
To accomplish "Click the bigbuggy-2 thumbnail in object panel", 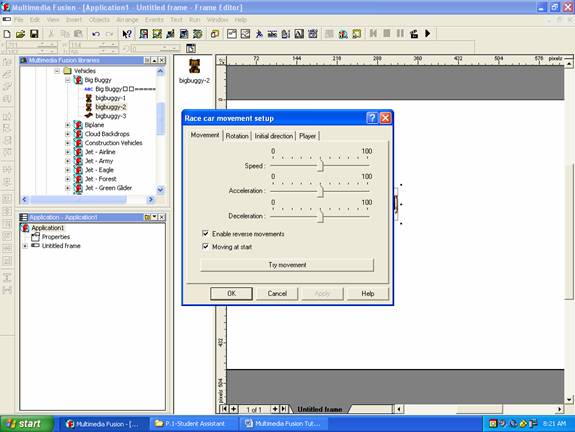I will (x=194, y=66).
